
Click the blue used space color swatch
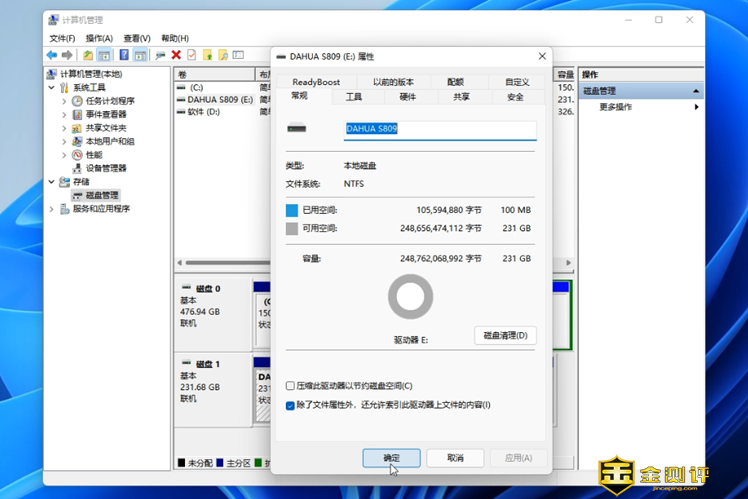pos(292,211)
